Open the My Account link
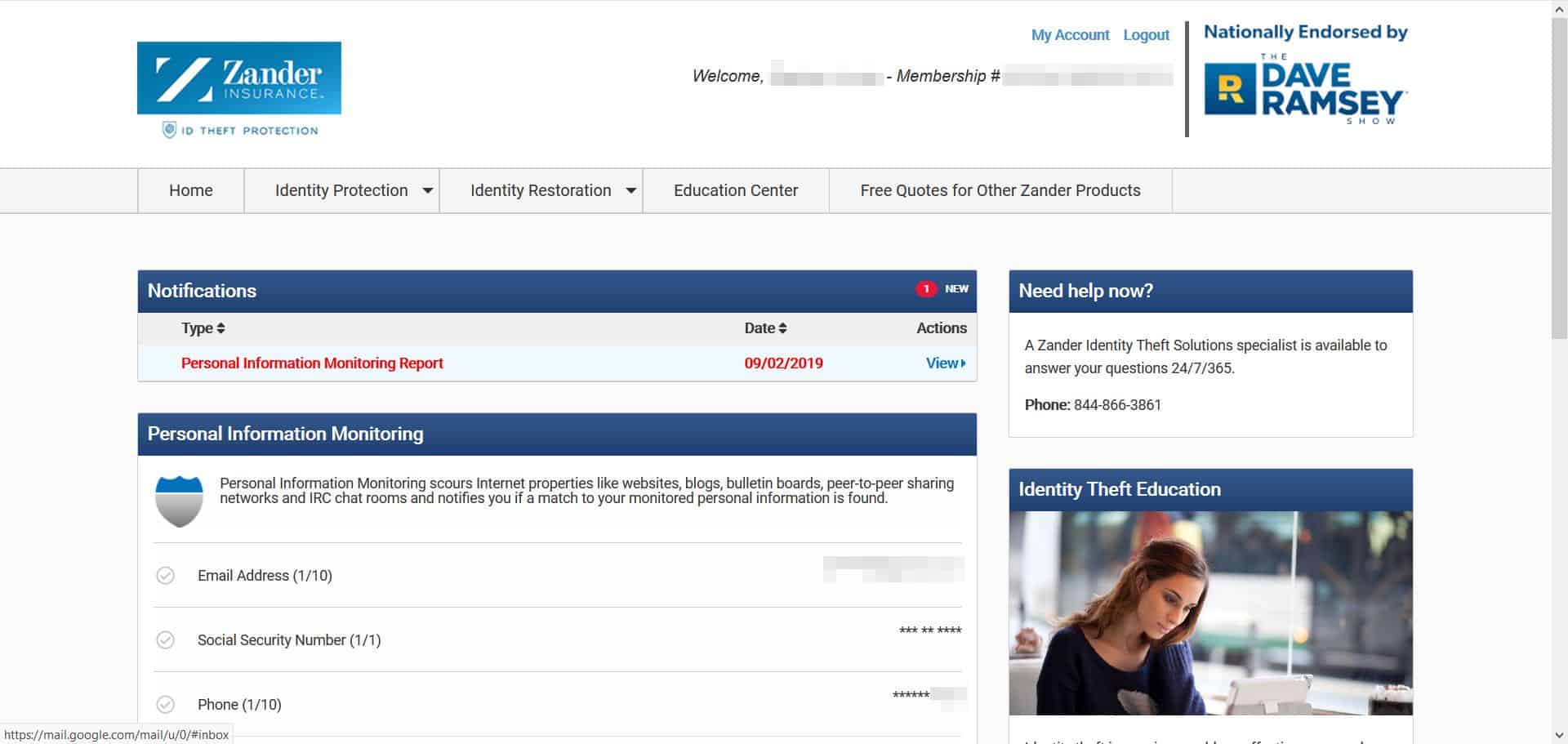The height and width of the screenshot is (744, 1568). pos(1069,35)
